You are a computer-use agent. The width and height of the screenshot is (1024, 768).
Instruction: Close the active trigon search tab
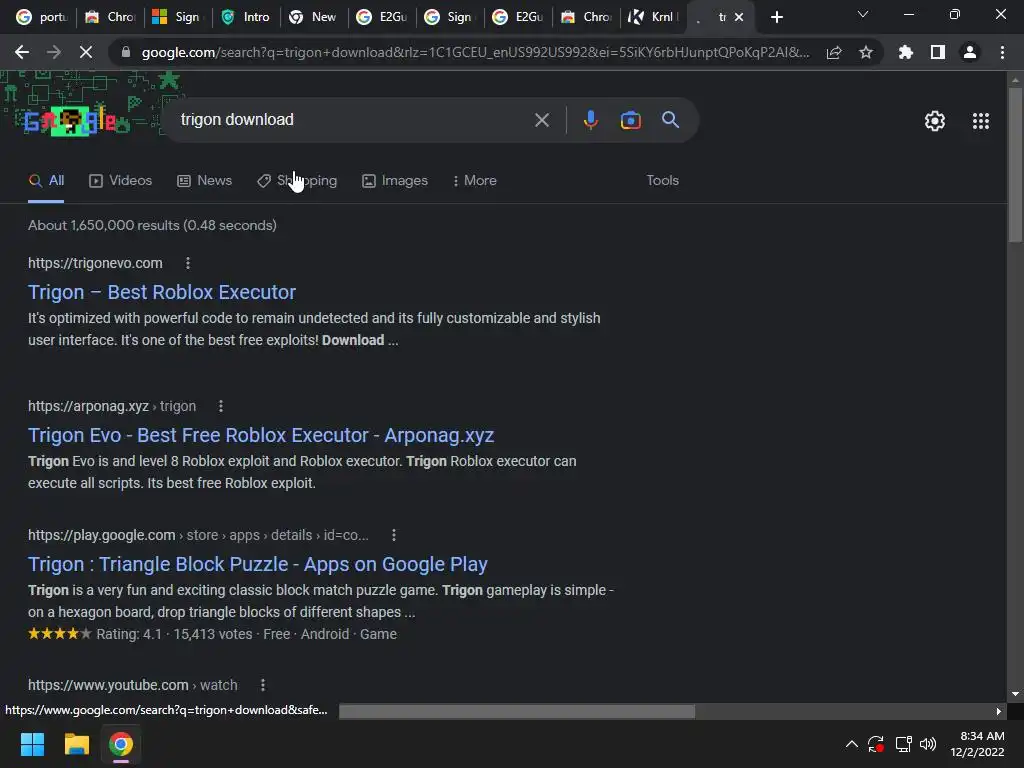click(739, 17)
